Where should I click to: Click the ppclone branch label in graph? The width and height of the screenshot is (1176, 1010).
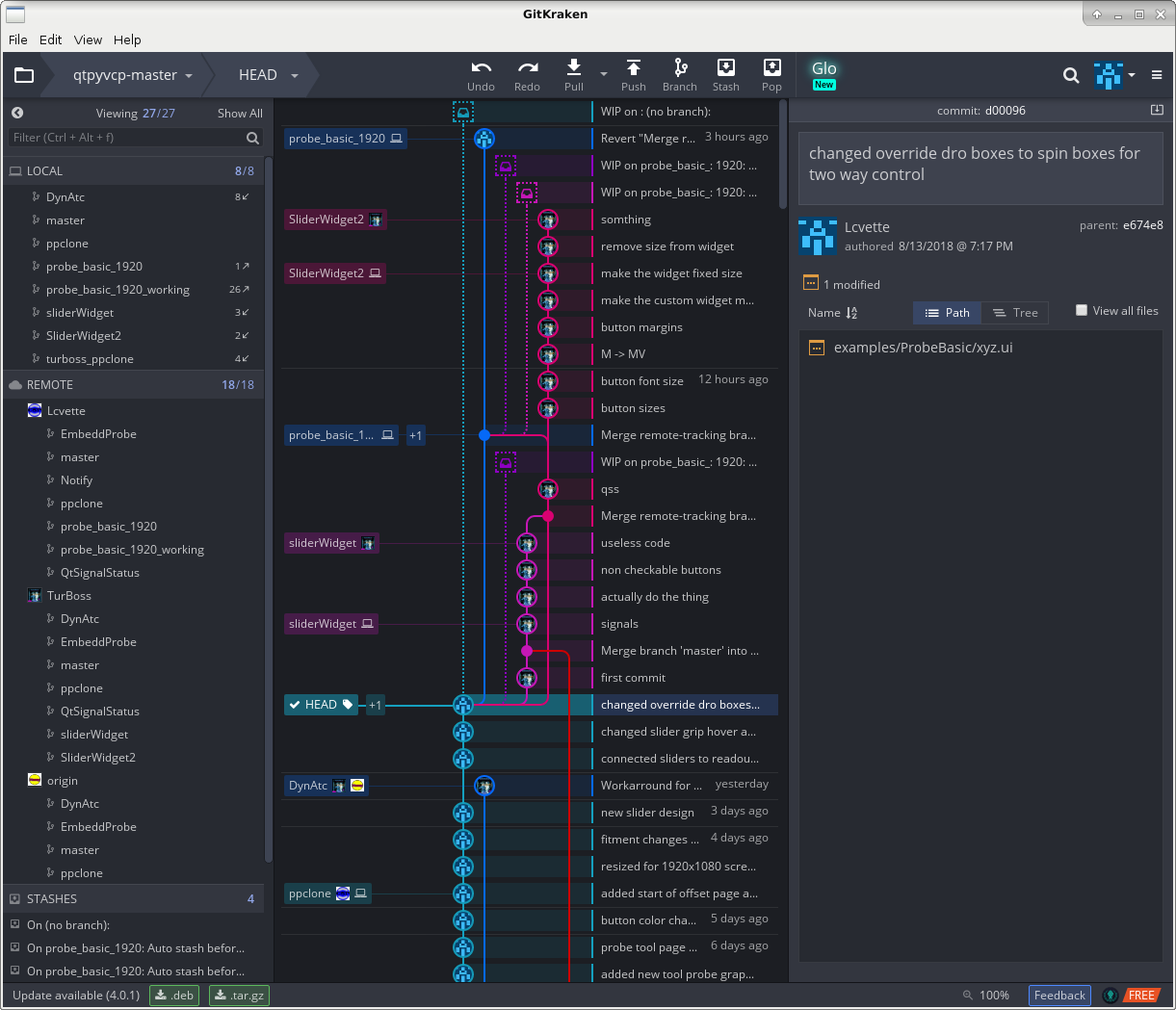327,893
